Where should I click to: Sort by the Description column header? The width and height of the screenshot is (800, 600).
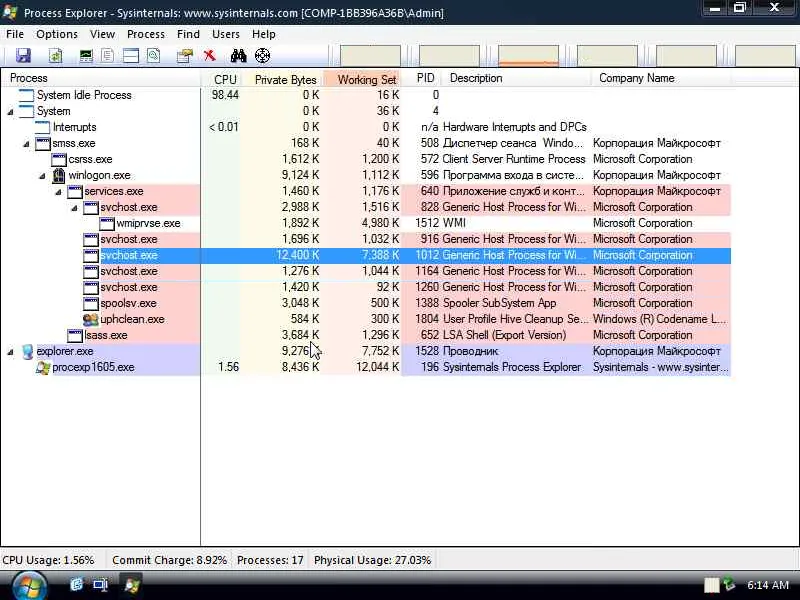516,79
